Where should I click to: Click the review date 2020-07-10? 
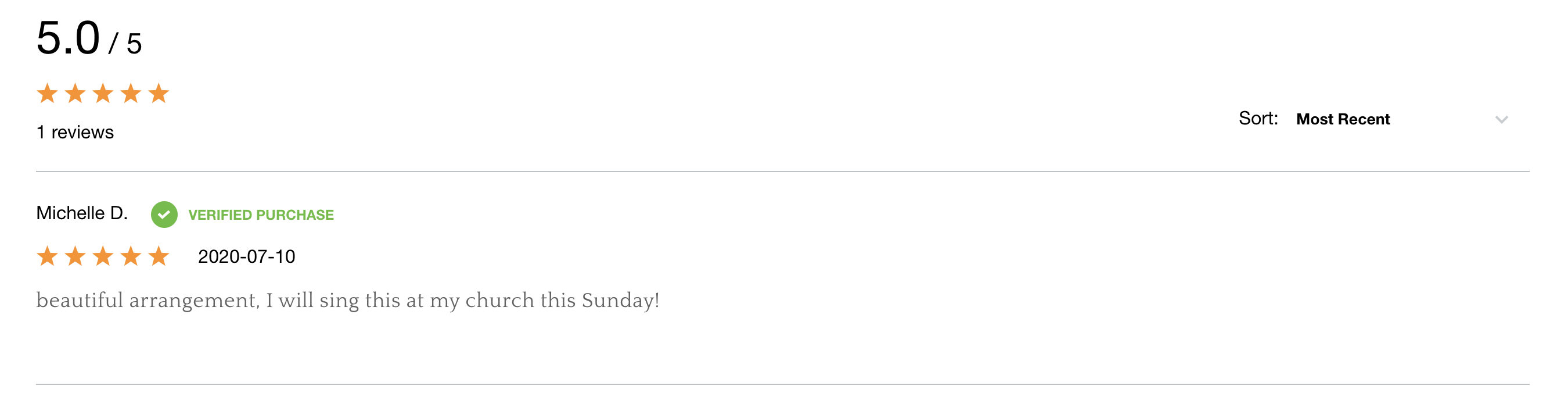click(246, 256)
